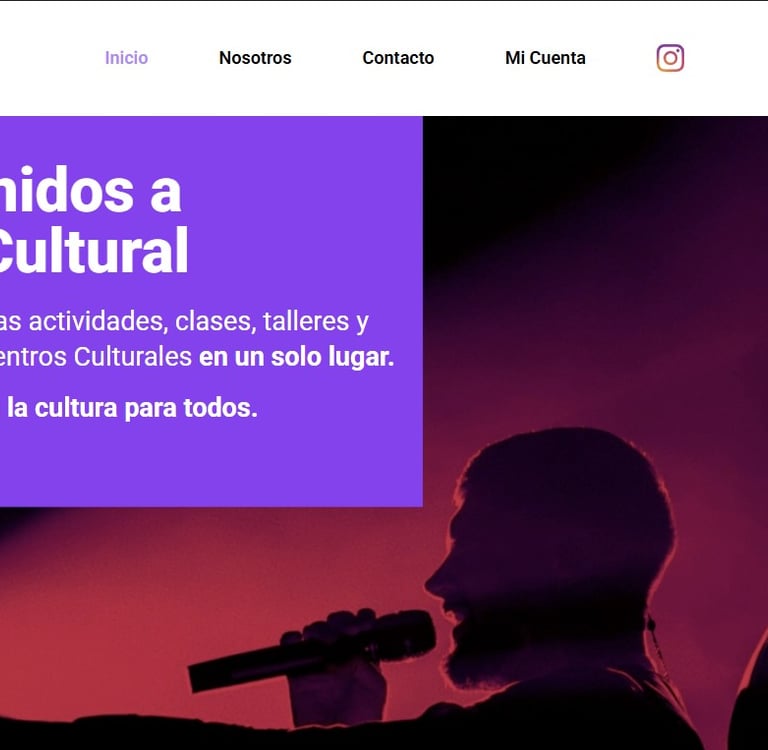This screenshot has height=750, width=768.
Task: Open the Instagram profile icon
Action: [670, 58]
